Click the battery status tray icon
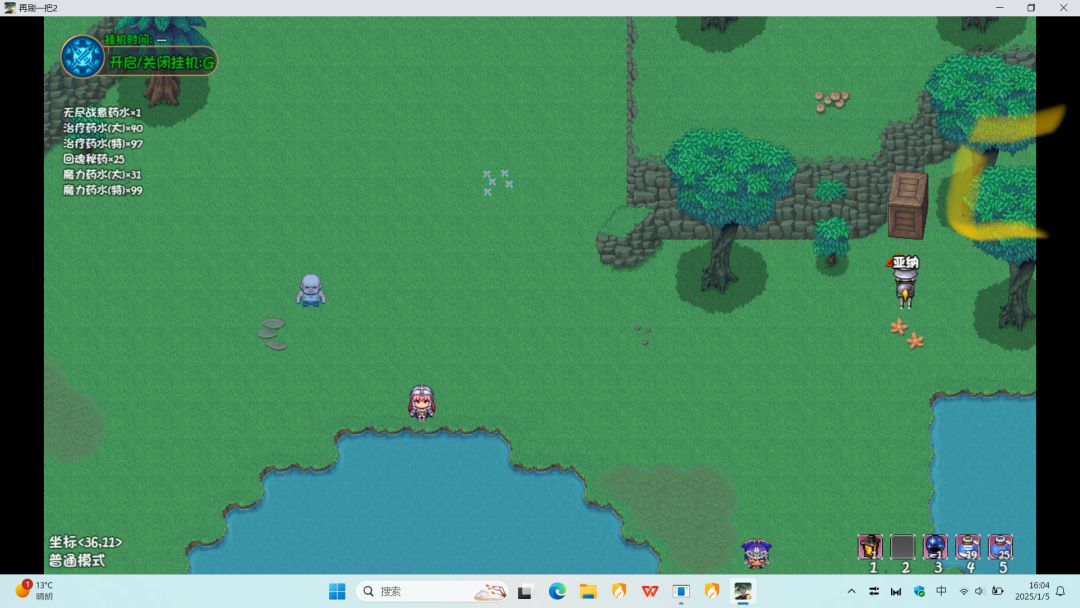The image size is (1080, 608). [x=997, y=591]
